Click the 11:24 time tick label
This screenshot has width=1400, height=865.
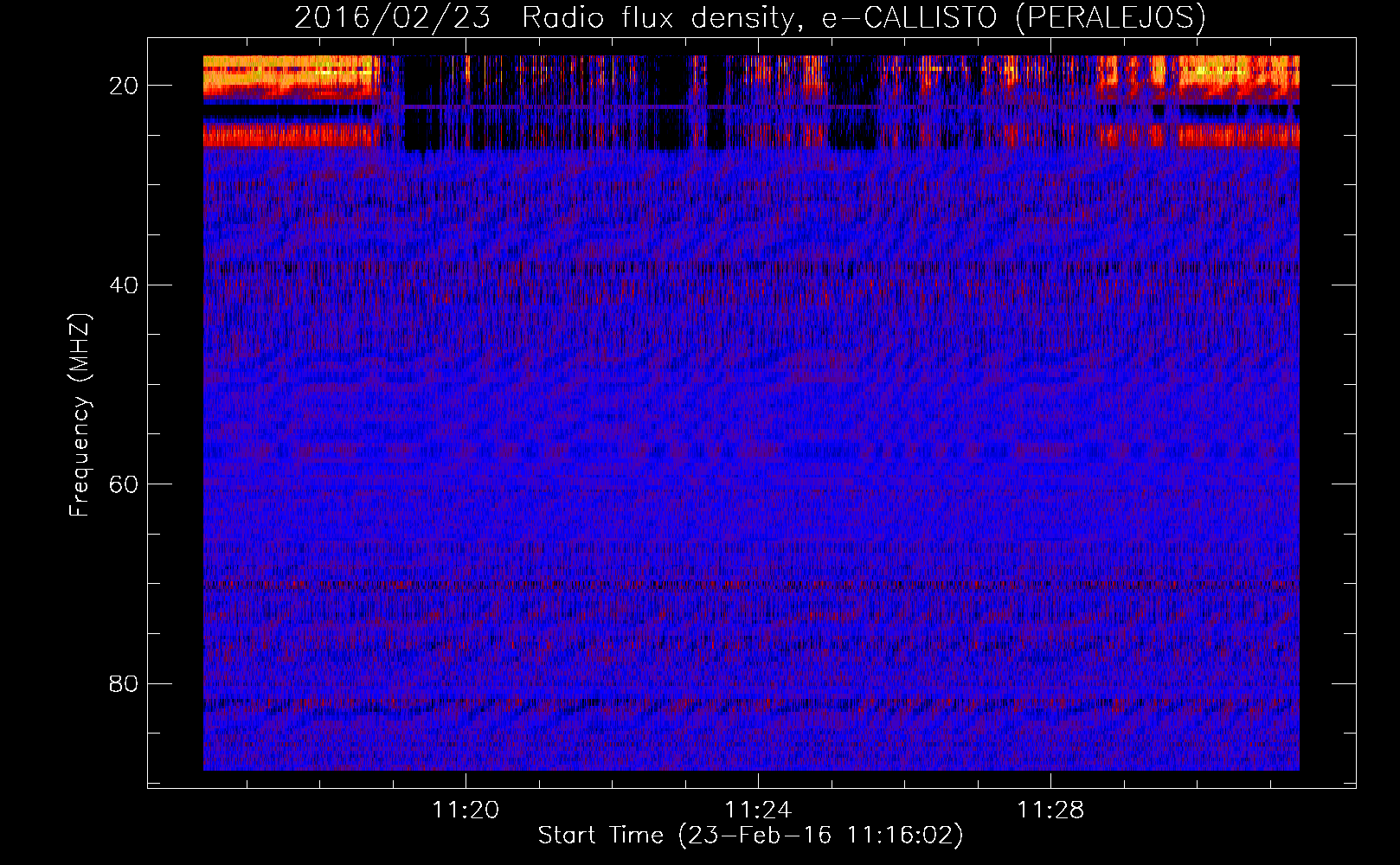click(758, 810)
